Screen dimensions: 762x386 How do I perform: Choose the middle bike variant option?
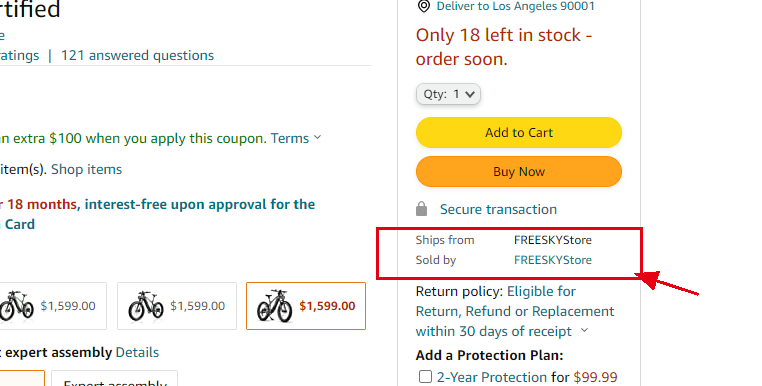coord(177,306)
